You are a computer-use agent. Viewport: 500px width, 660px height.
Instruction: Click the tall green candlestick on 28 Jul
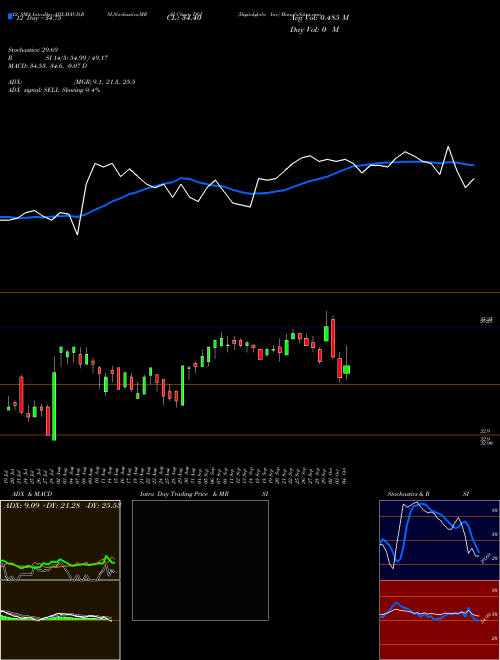[54, 406]
